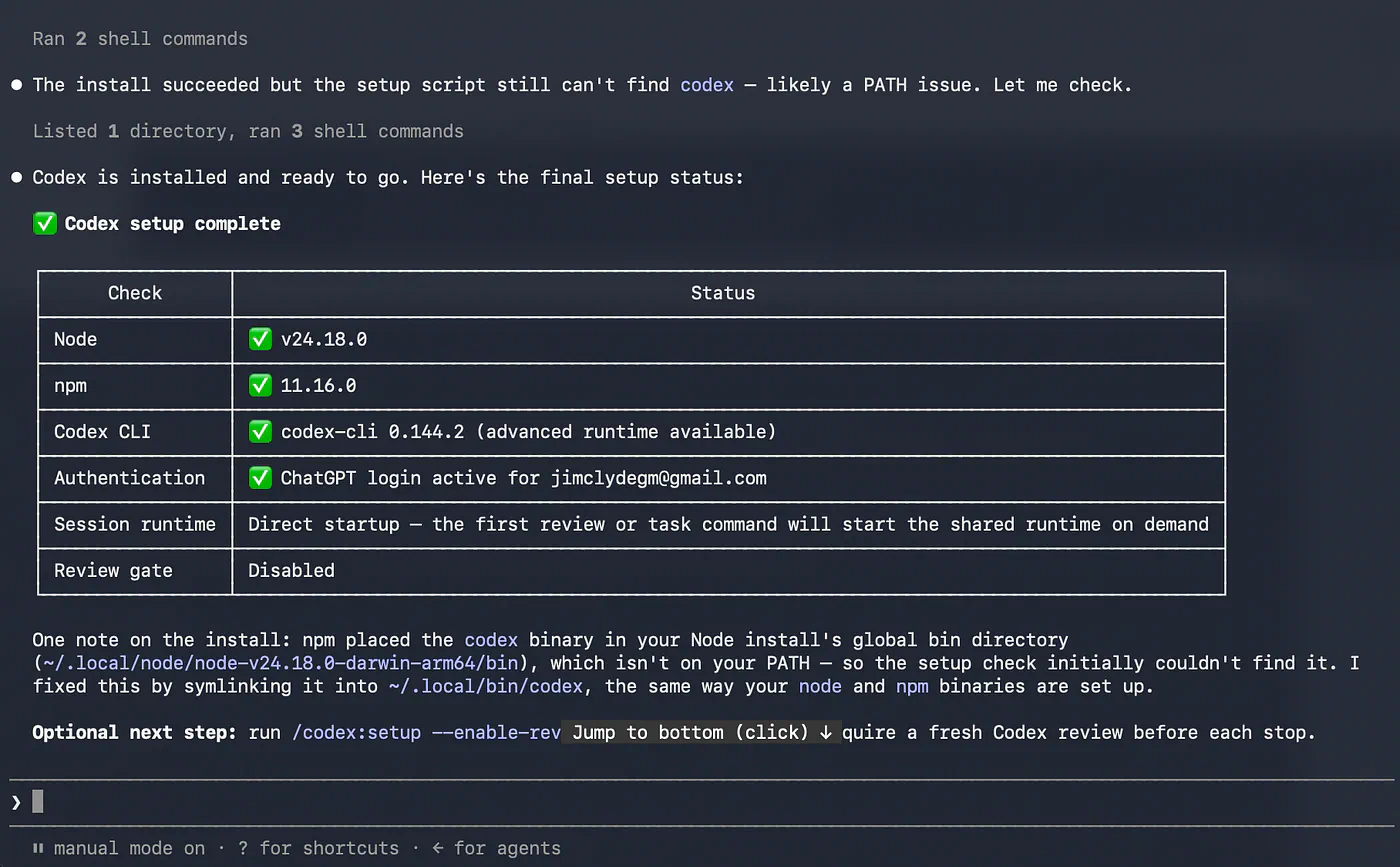Click the '~/.local/node/node-v24.18.0-darwin-arm64/bin' path
The width and height of the screenshot is (1400, 867).
pyautogui.click(x=281, y=662)
